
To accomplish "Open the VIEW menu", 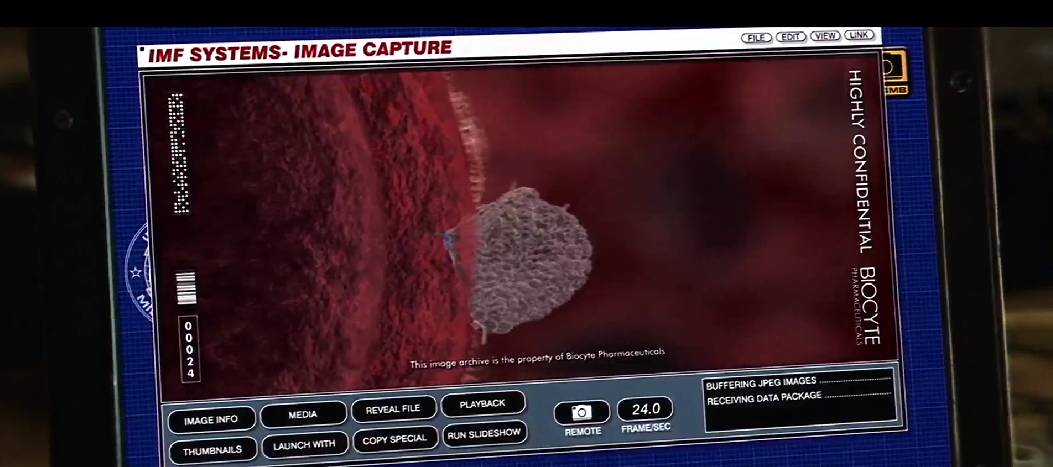I will pyautogui.click(x=825, y=36).
